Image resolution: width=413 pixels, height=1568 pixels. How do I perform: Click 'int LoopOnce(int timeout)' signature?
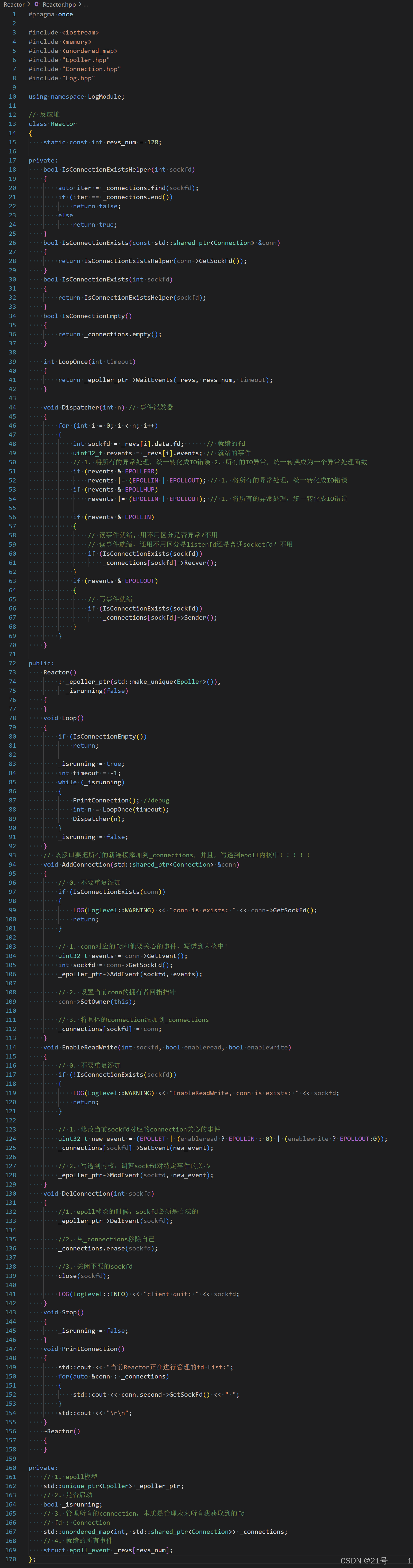[89, 362]
